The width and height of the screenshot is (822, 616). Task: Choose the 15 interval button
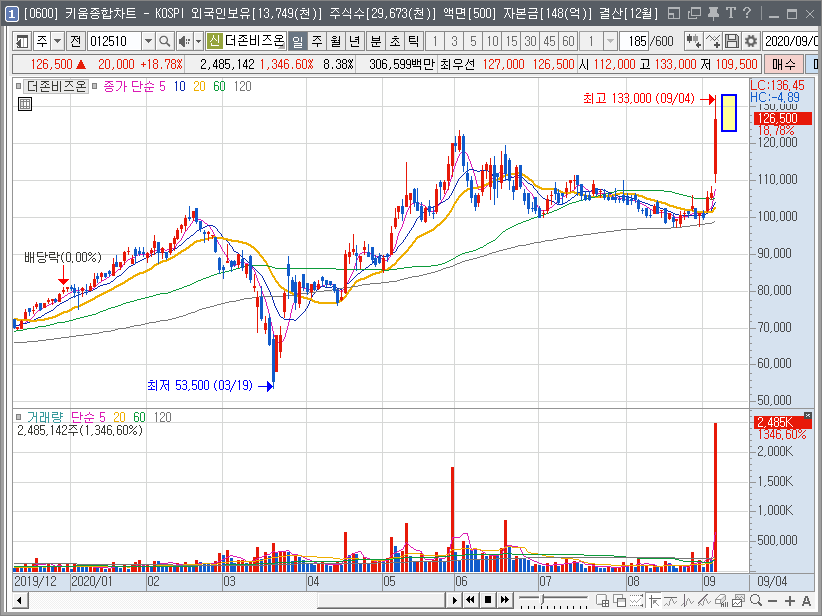pos(511,41)
